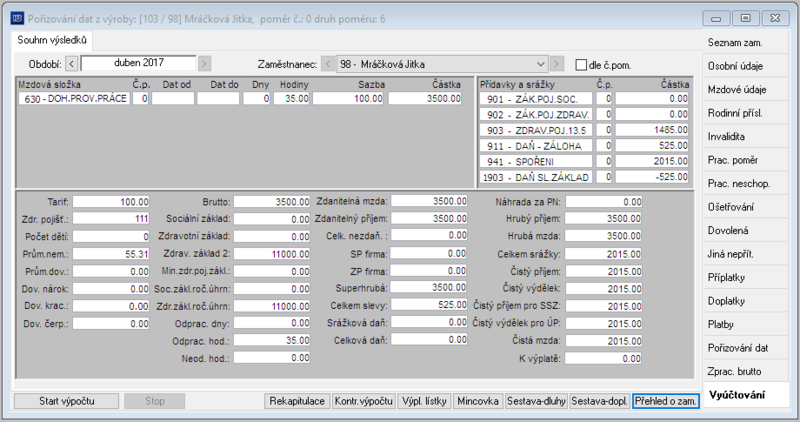This screenshot has height=422, width=800.
Task: Click Sestava-dluhy button
Action: (536, 401)
